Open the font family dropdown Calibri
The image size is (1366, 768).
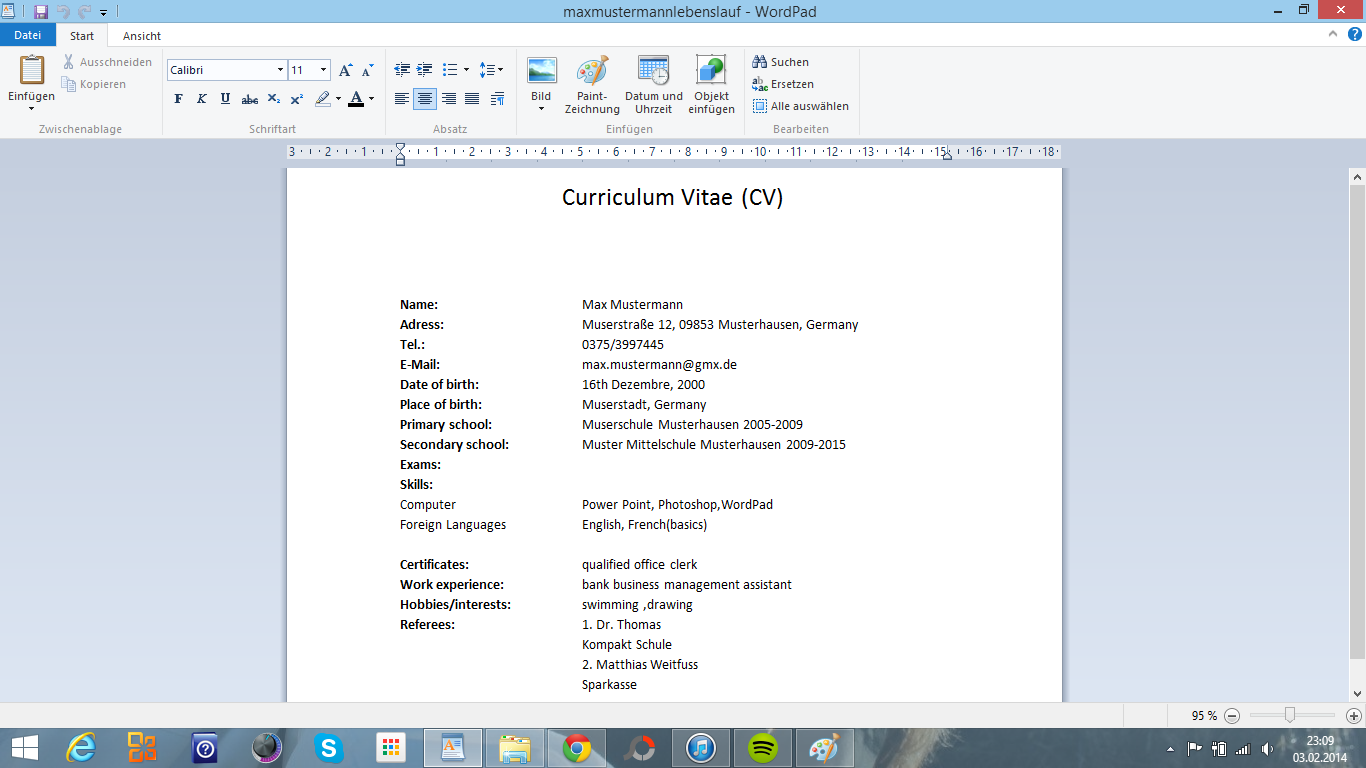[280, 70]
